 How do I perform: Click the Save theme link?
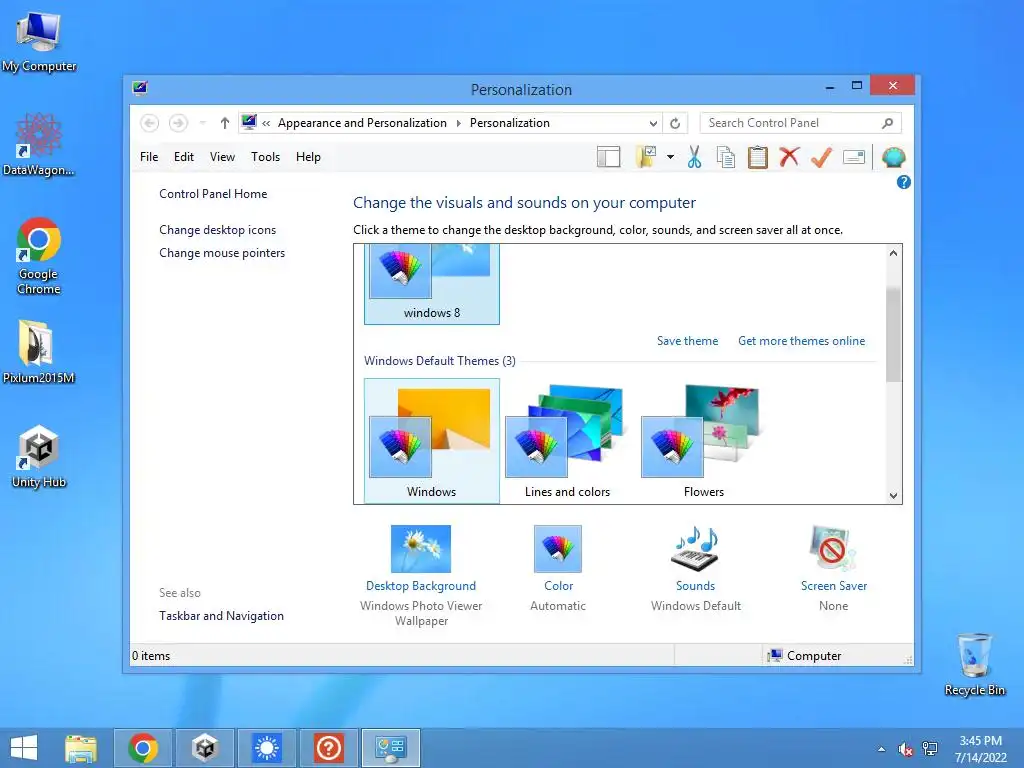[x=687, y=341]
